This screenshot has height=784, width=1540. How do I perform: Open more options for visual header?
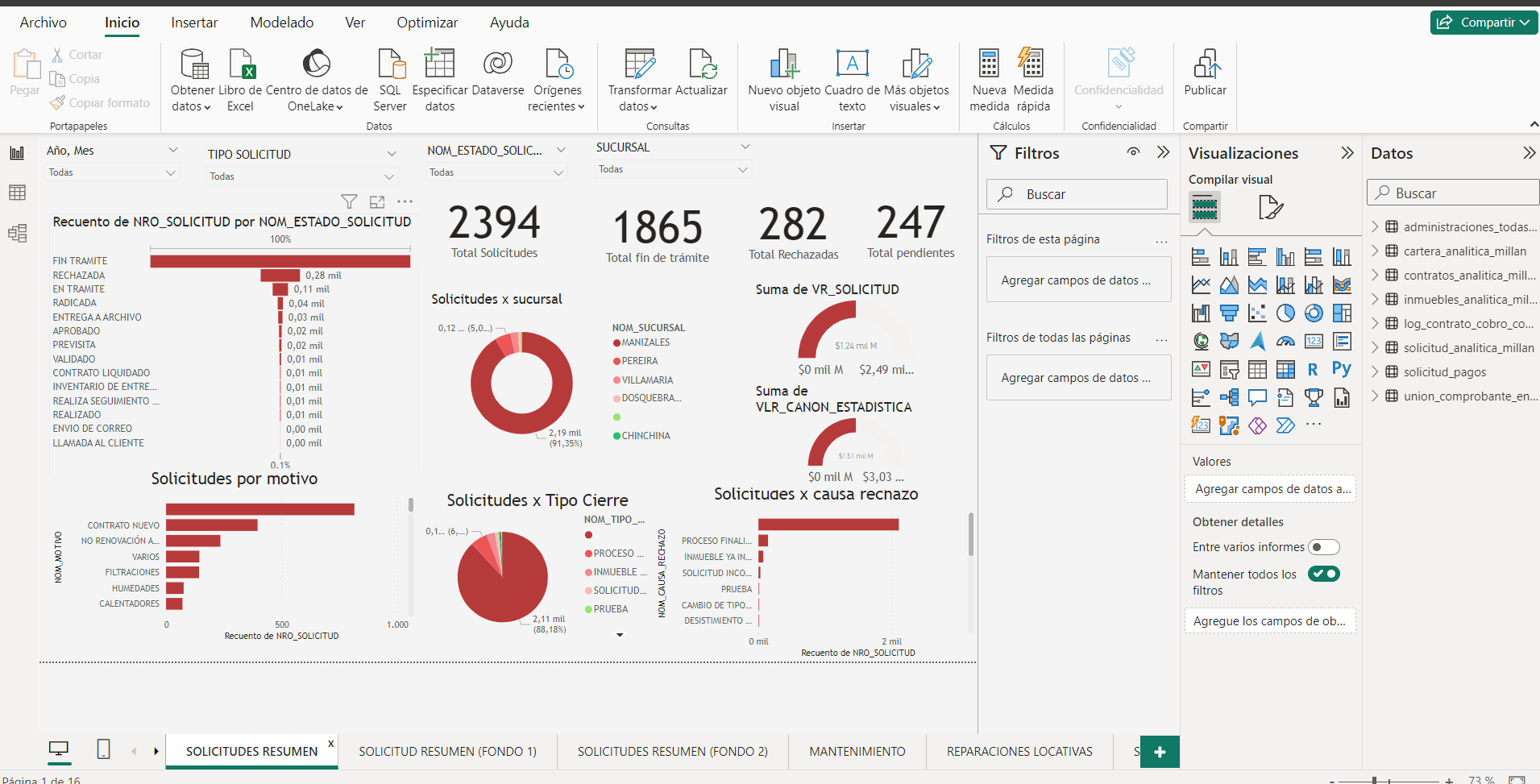pyautogui.click(x=405, y=201)
